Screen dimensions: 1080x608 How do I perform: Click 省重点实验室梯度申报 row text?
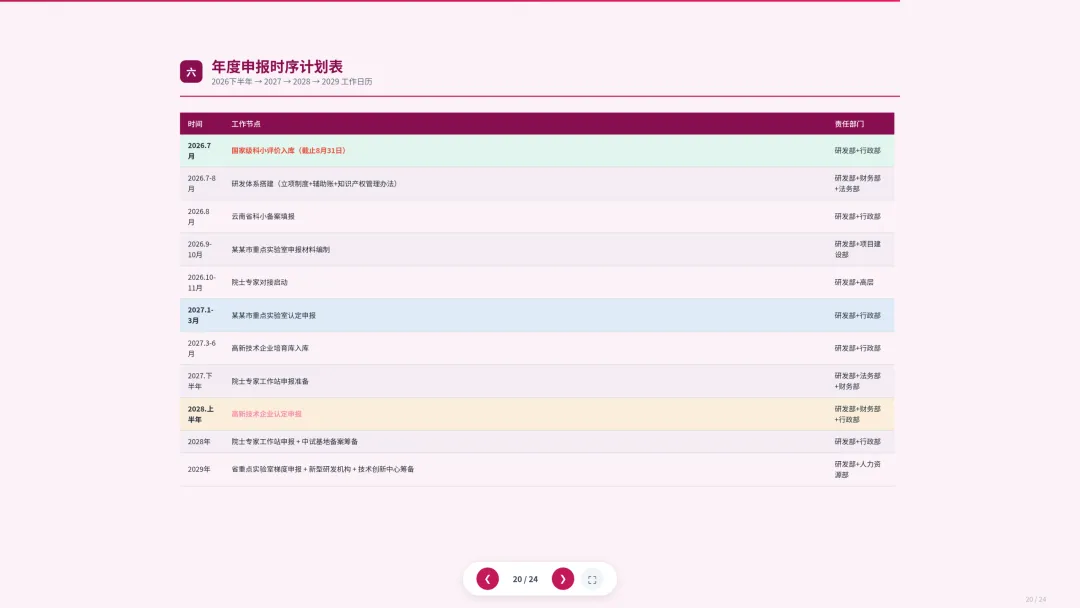pos(322,470)
